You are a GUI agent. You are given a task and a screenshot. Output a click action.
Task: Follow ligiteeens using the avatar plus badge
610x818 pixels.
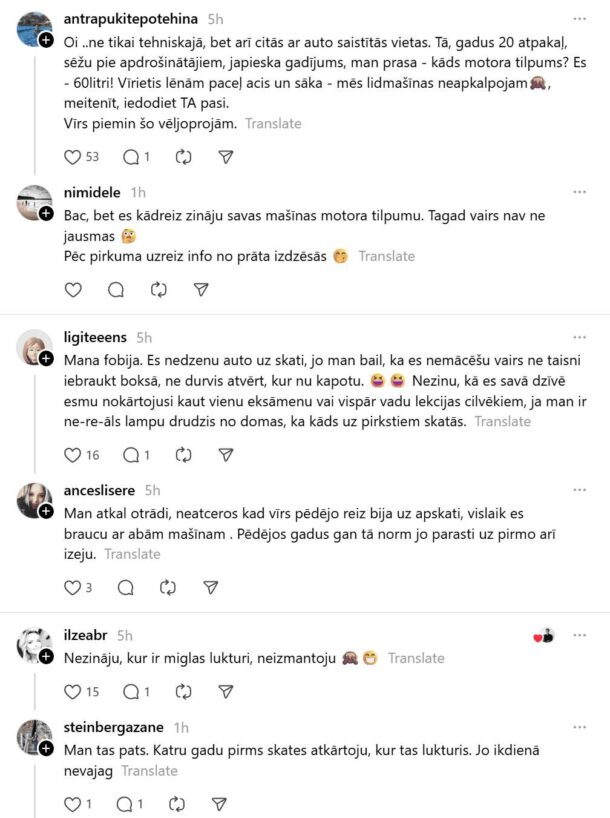tap(46, 359)
